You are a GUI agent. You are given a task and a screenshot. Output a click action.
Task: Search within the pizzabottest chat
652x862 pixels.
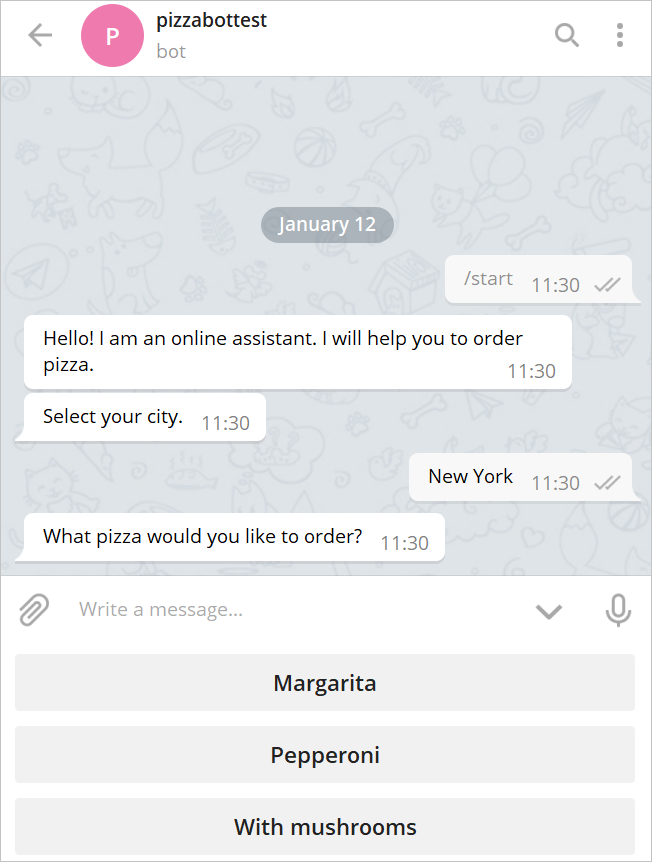pyautogui.click(x=567, y=36)
